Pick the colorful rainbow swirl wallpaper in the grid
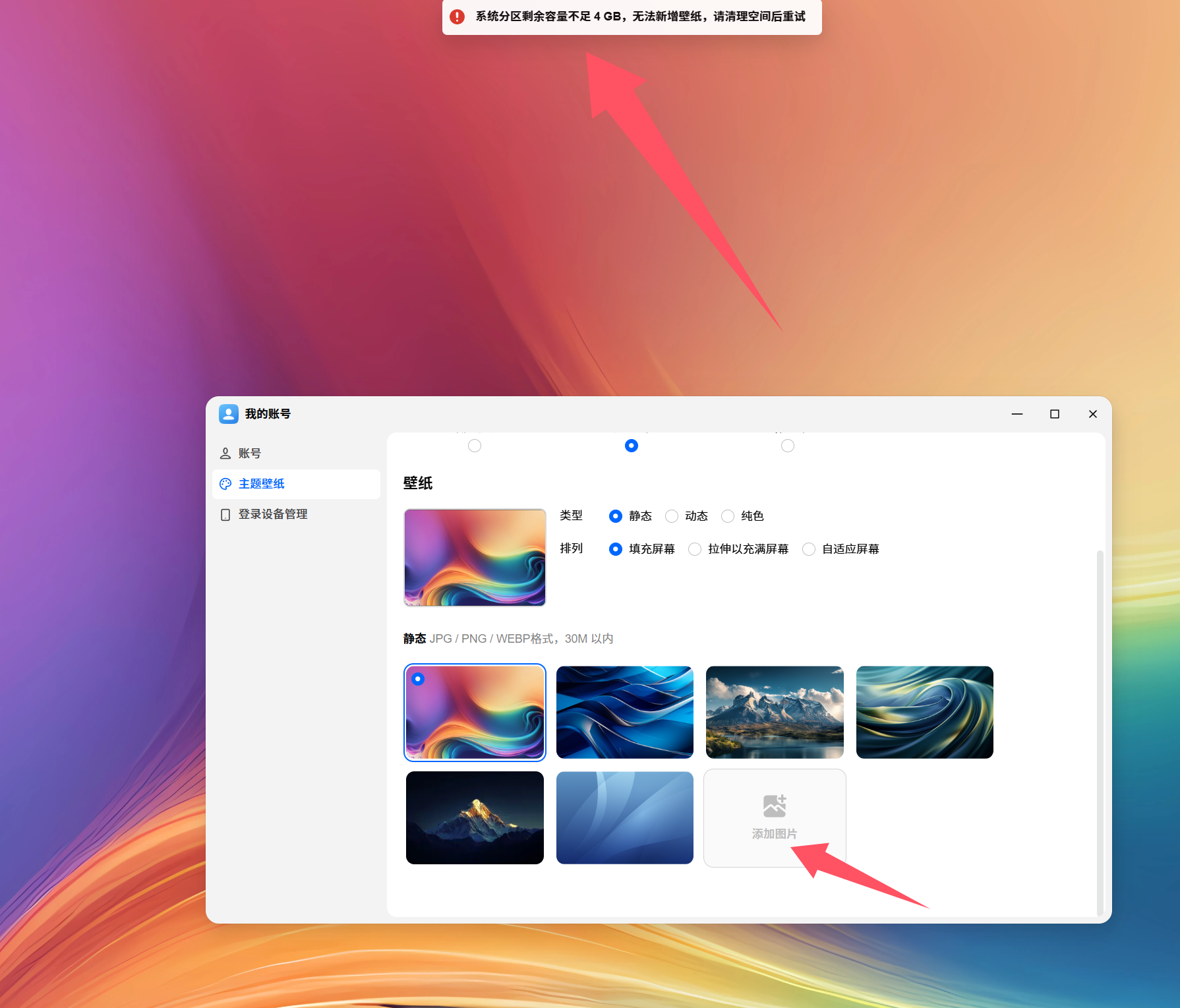Image resolution: width=1180 pixels, height=1008 pixels. 475,712
